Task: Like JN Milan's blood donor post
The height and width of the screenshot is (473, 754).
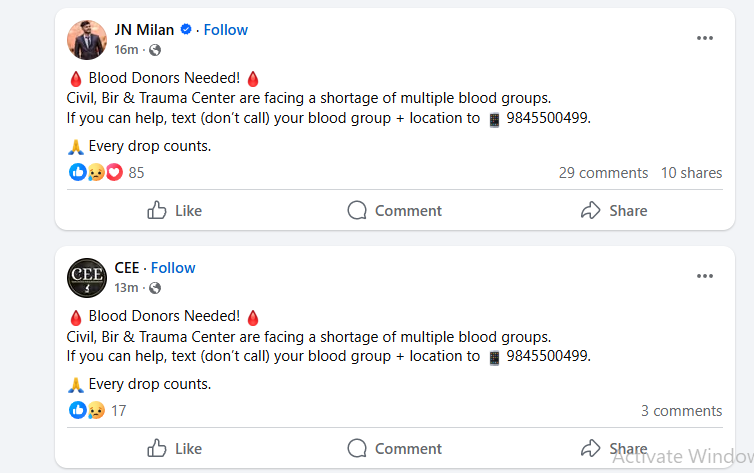Action: [x=175, y=211]
